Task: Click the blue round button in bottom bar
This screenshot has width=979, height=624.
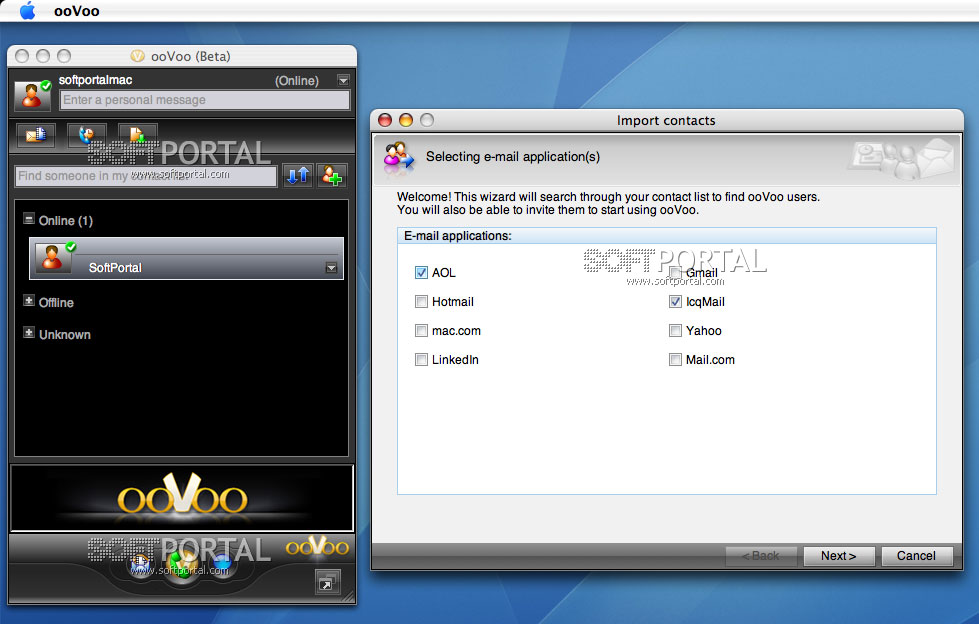Action: (222, 563)
